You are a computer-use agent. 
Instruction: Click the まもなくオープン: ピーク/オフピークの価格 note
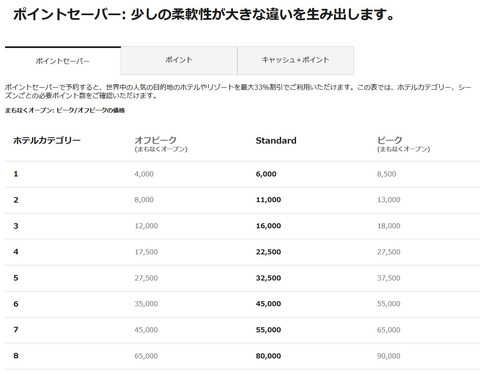coord(65,110)
